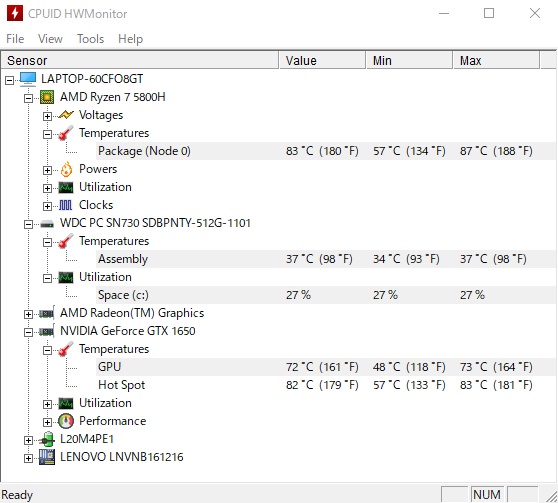Collapse the NVIDIA GeForce GTX 1650 node
558x503 pixels.
(x=28, y=332)
